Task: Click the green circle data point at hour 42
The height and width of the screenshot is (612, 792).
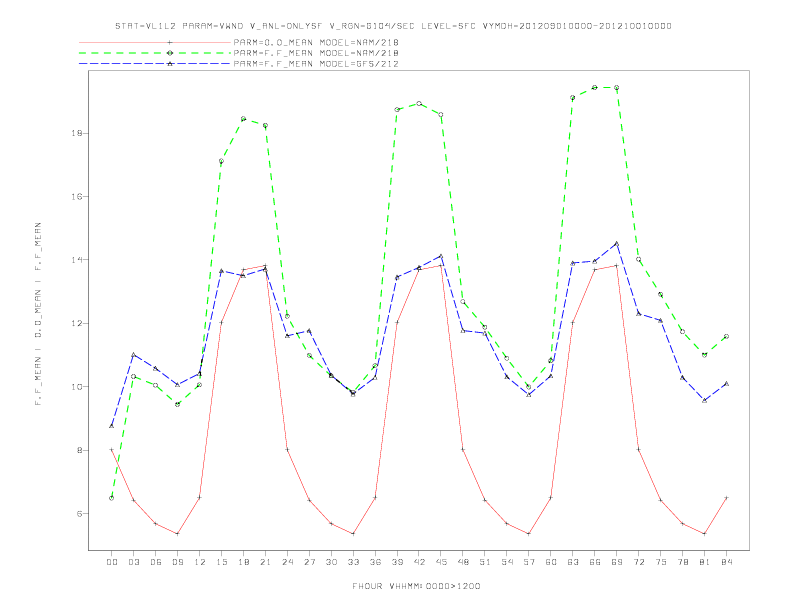Action: coord(419,104)
